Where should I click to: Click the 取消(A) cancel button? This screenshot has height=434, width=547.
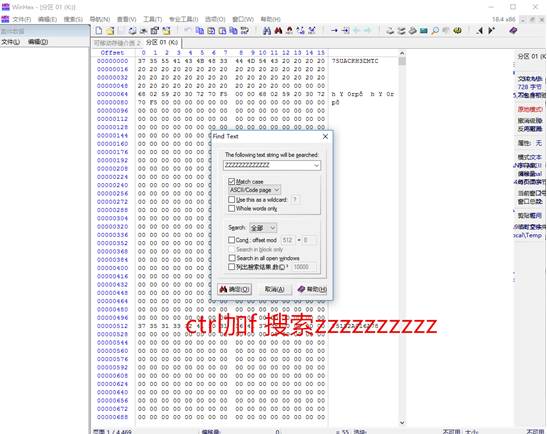click(275, 289)
